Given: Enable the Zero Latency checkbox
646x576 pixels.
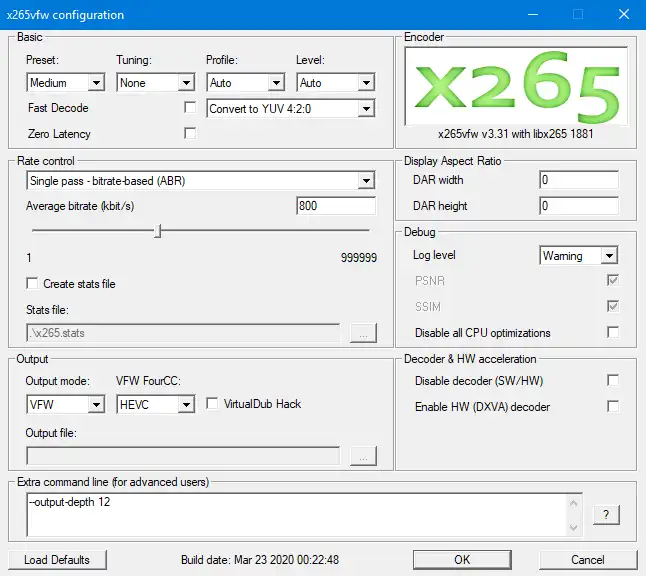Looking at the screenshot, I should 190,133.
